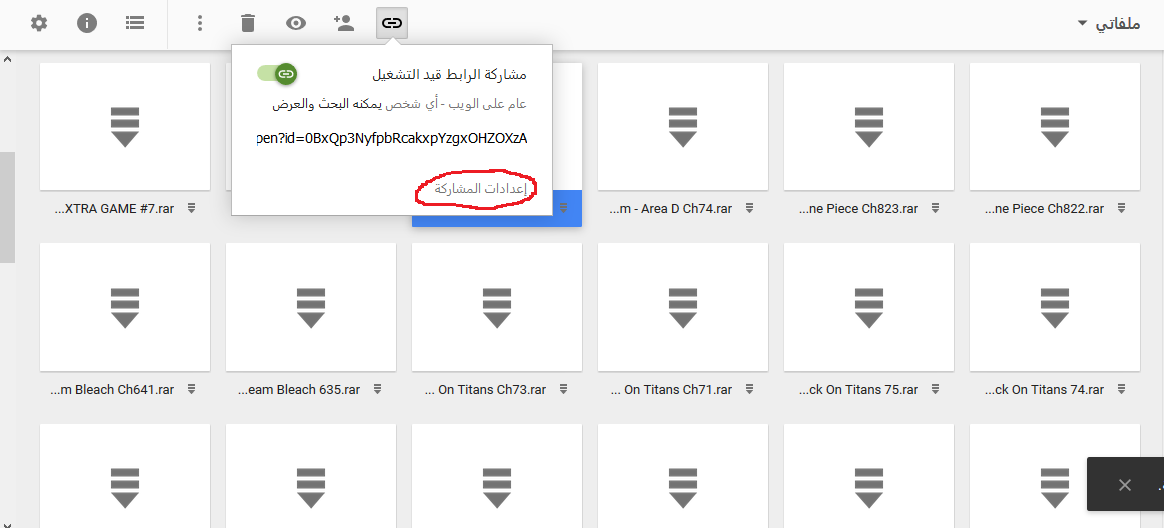Click the On Titans Ch73.rar file

pos(497,307)
